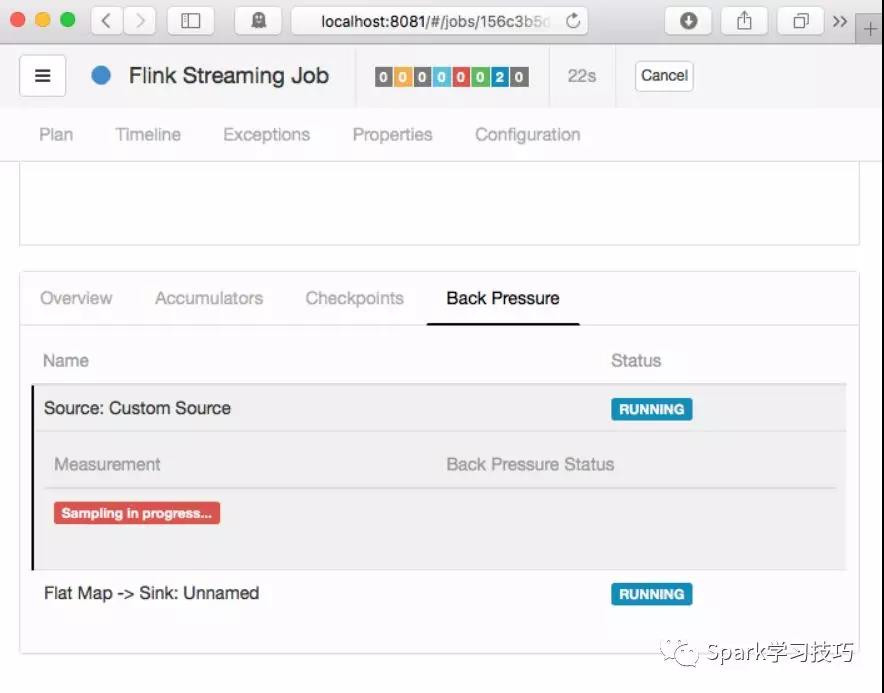
Task: Toggle the Safari sidebar icon
Action: pyautogui.click(x=191, y=21)
